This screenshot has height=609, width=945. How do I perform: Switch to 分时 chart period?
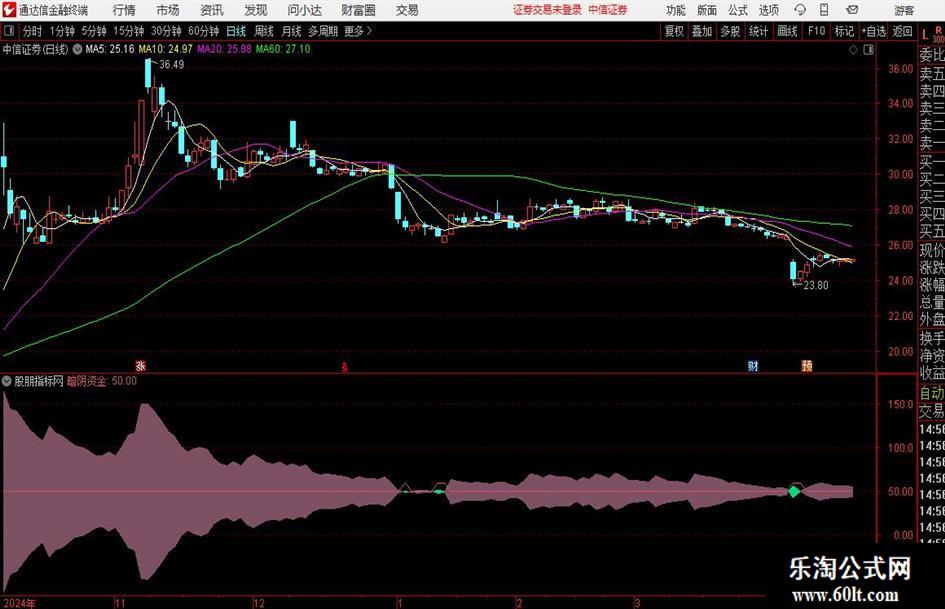click(32, 31)
